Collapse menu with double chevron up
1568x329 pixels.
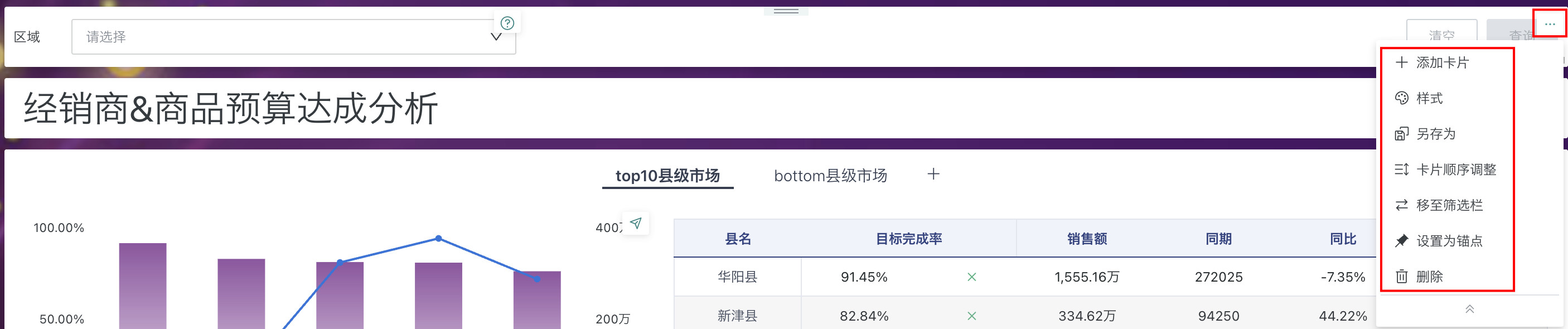tap(1469, 309)
